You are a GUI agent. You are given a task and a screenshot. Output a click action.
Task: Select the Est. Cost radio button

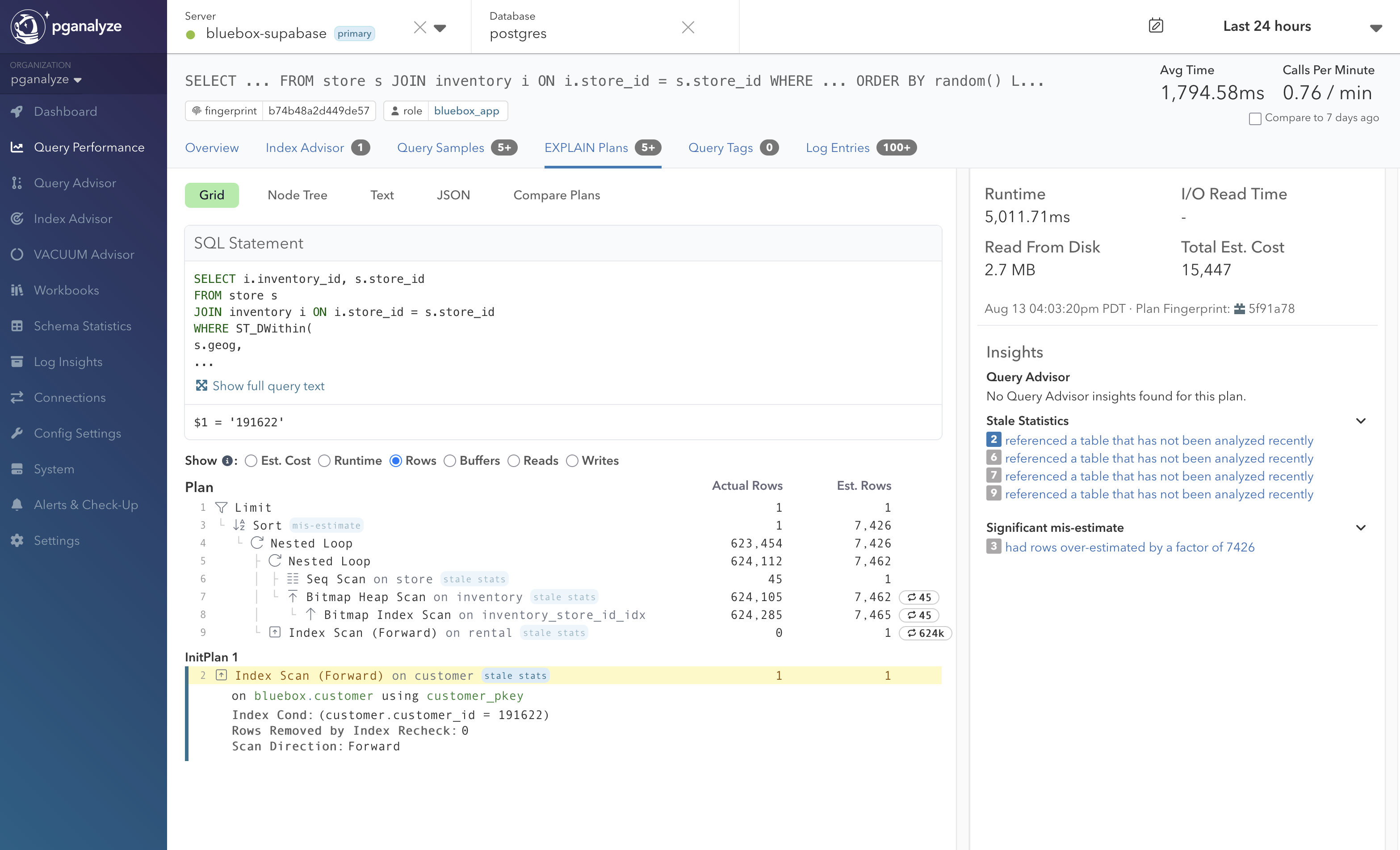pyautogui.click(x=251, y=461)
